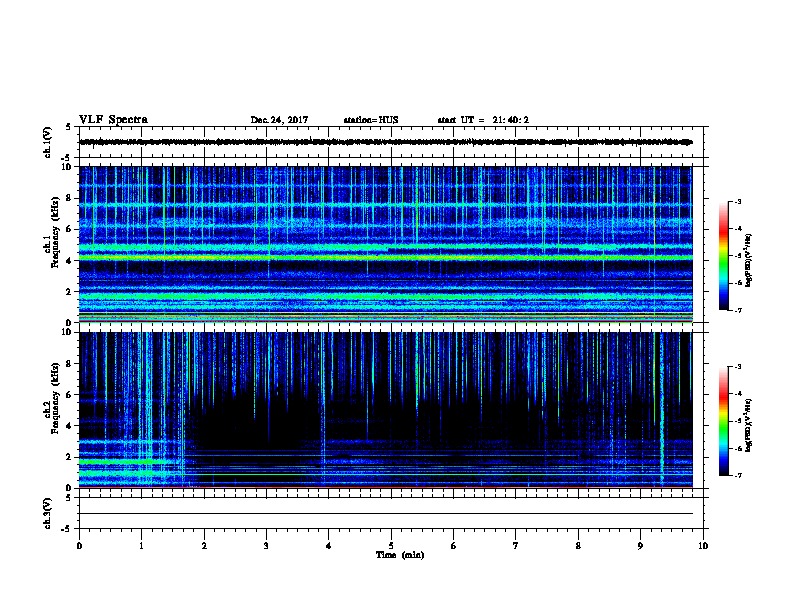Click the time-axis tick label "1"
The image size is (792, 612).
[x=141, y=546]
